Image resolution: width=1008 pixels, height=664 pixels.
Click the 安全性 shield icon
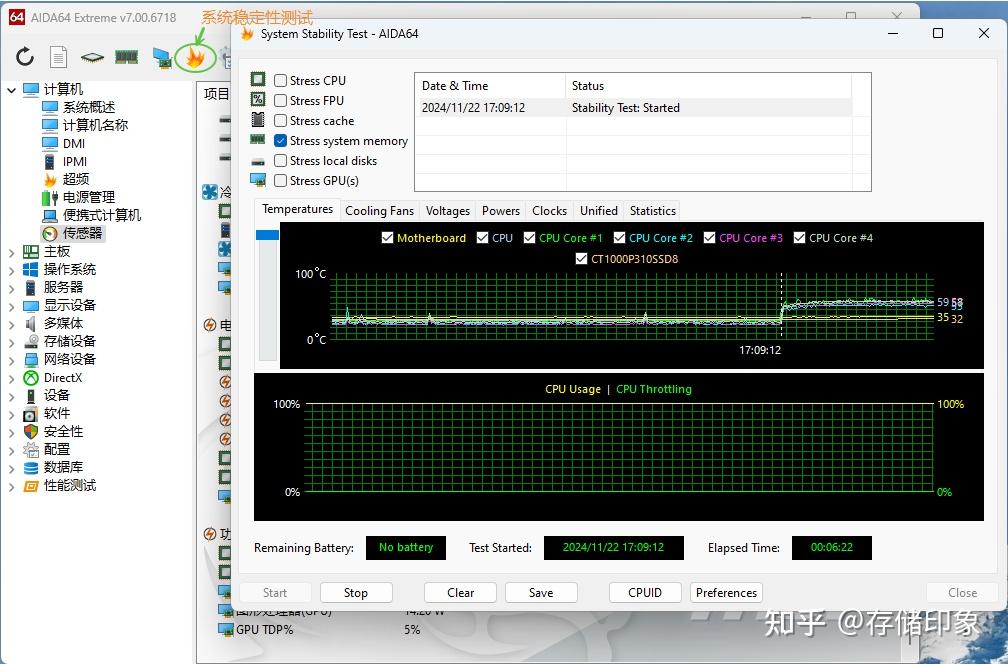pyautogui.click(x=31, y=431)
